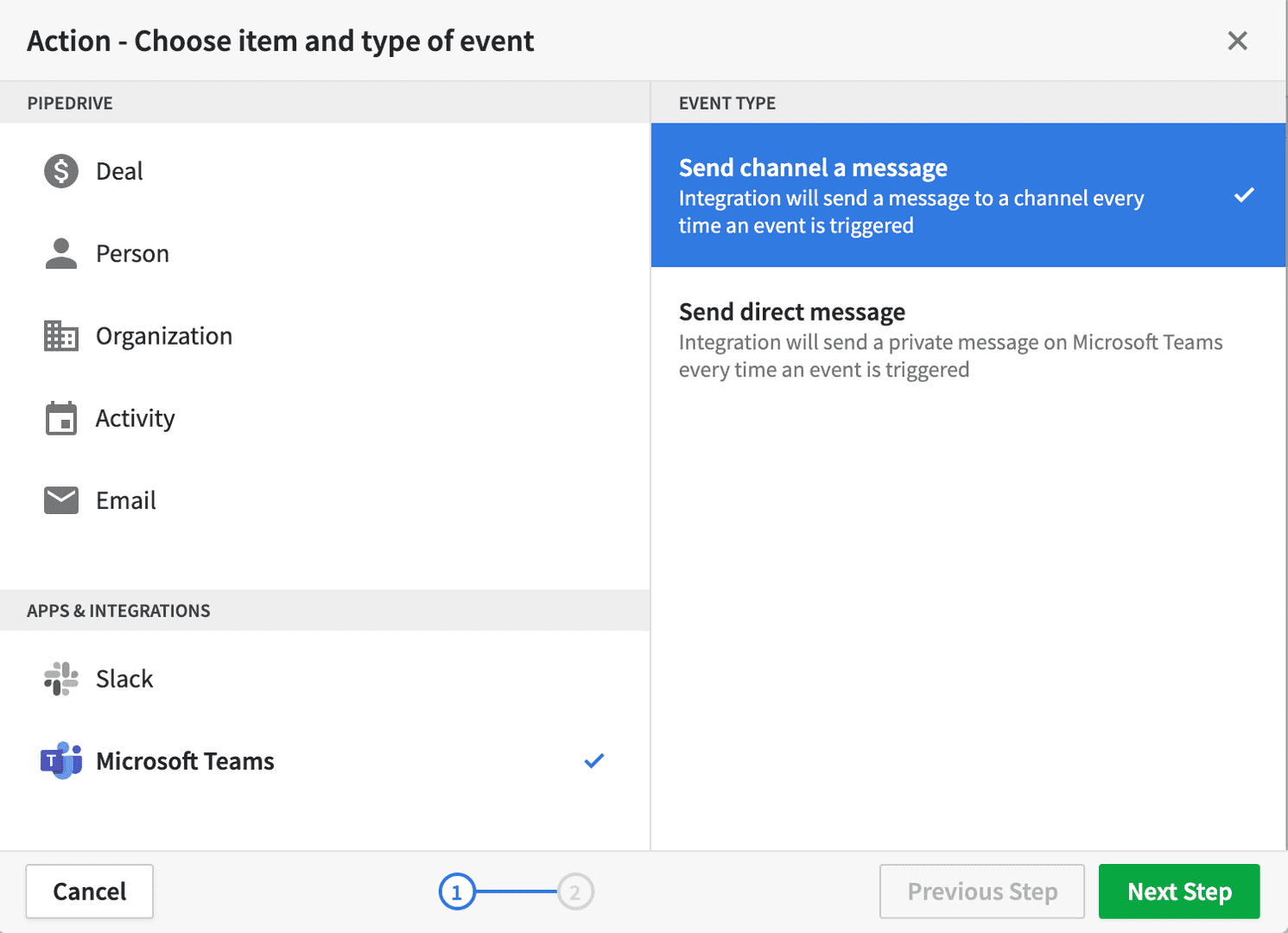Viewport: 1288px width, 933px height.
Task: Click the Microsoft Teams logo icon
Action: [61, 760]
